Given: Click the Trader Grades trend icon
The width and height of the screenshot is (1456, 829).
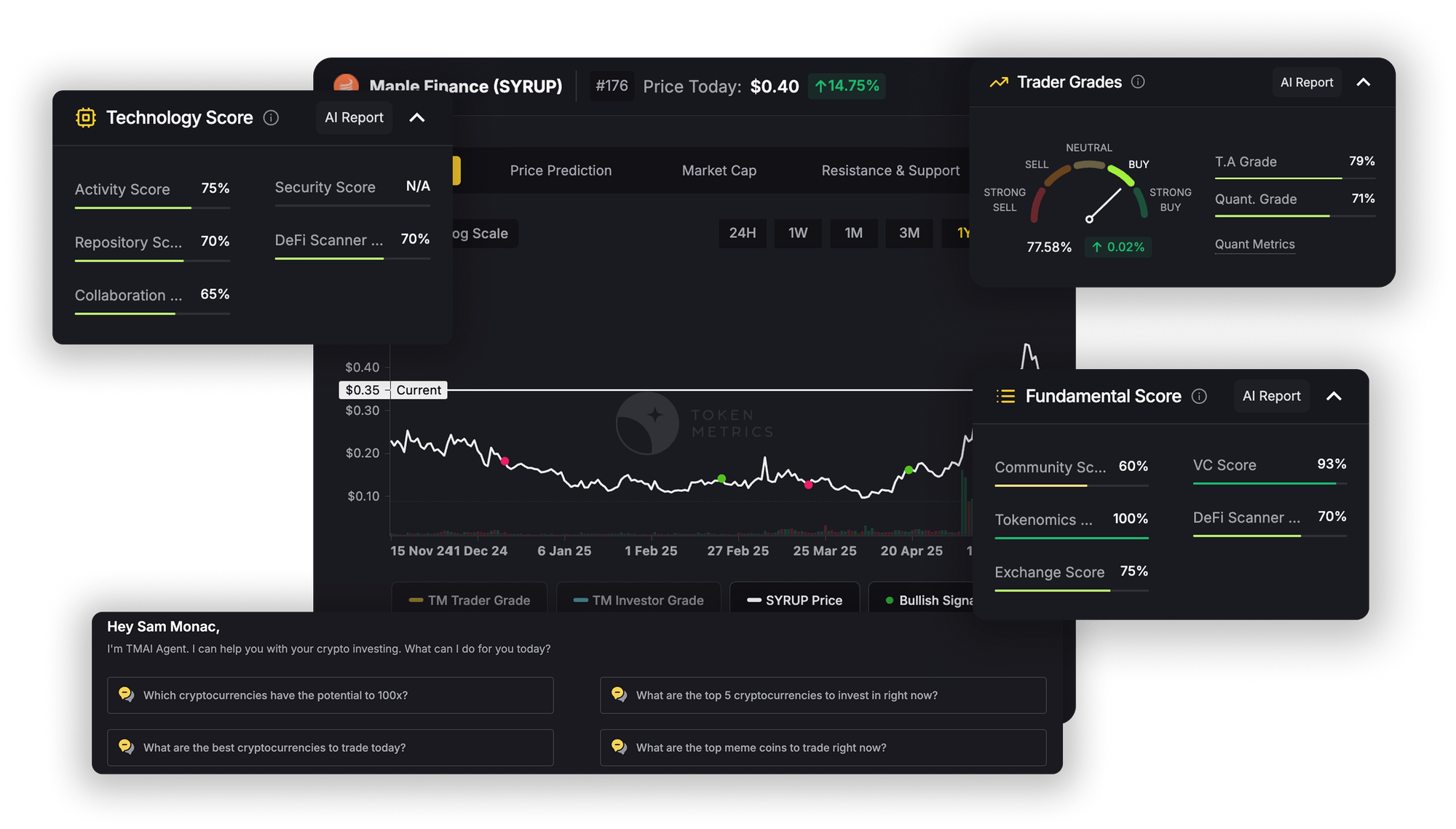Looking at the screenshot, I should (999, 82).
